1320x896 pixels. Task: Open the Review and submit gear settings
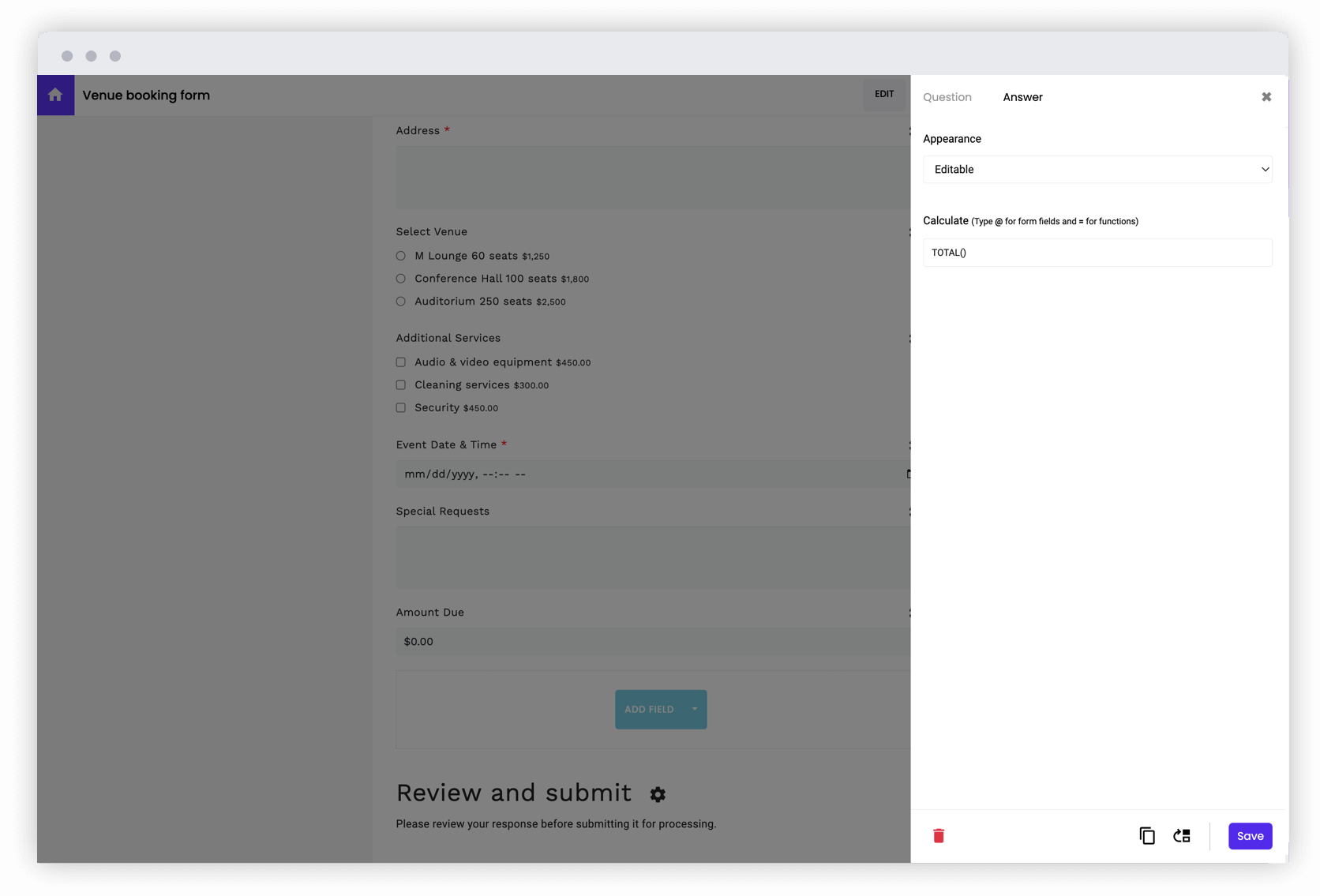658,794
